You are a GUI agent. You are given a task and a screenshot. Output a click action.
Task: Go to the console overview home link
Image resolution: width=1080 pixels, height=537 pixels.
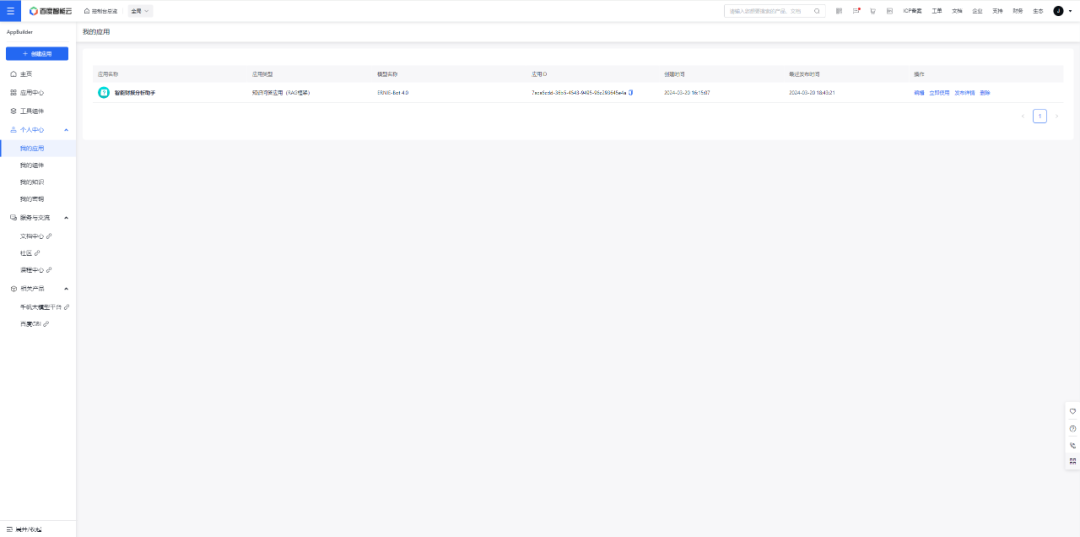[101, 11]
